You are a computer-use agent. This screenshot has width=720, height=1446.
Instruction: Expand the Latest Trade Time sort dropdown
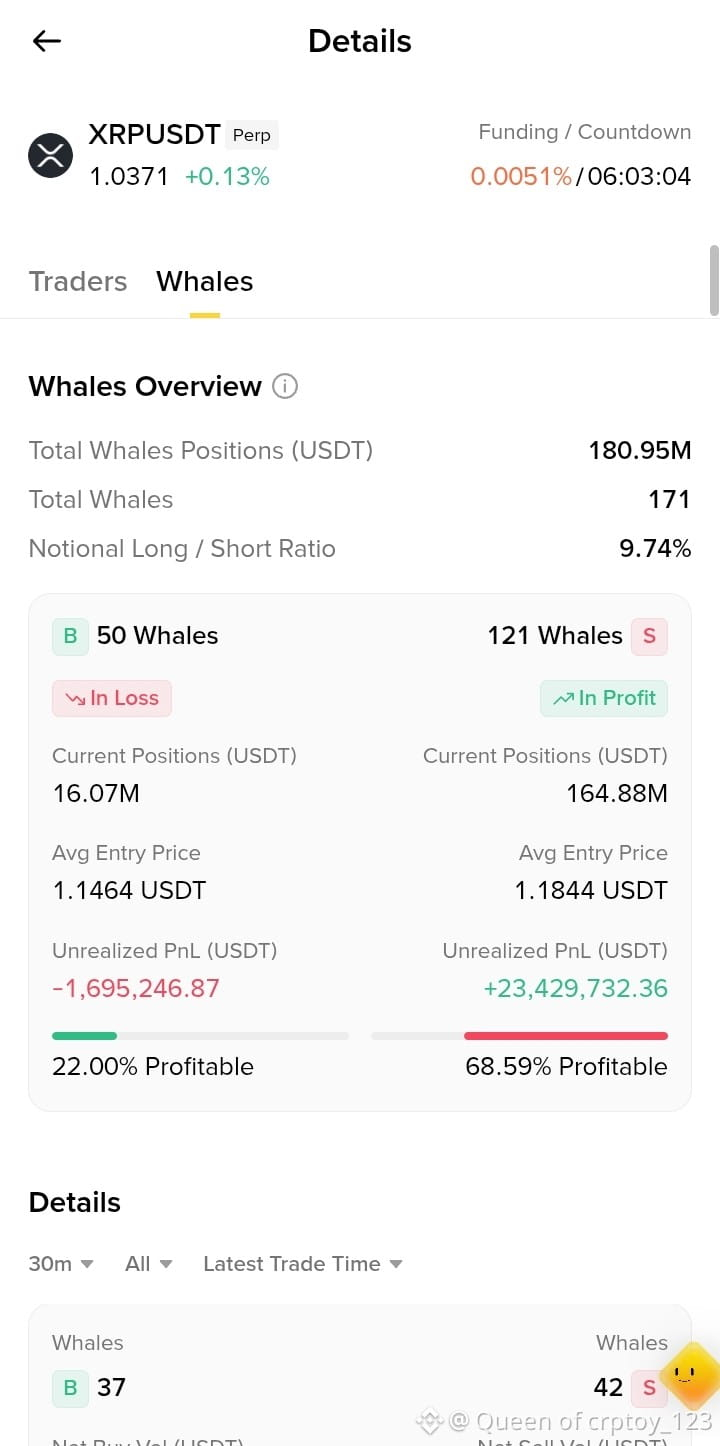pyautogui.click(x=303, y=1264)
